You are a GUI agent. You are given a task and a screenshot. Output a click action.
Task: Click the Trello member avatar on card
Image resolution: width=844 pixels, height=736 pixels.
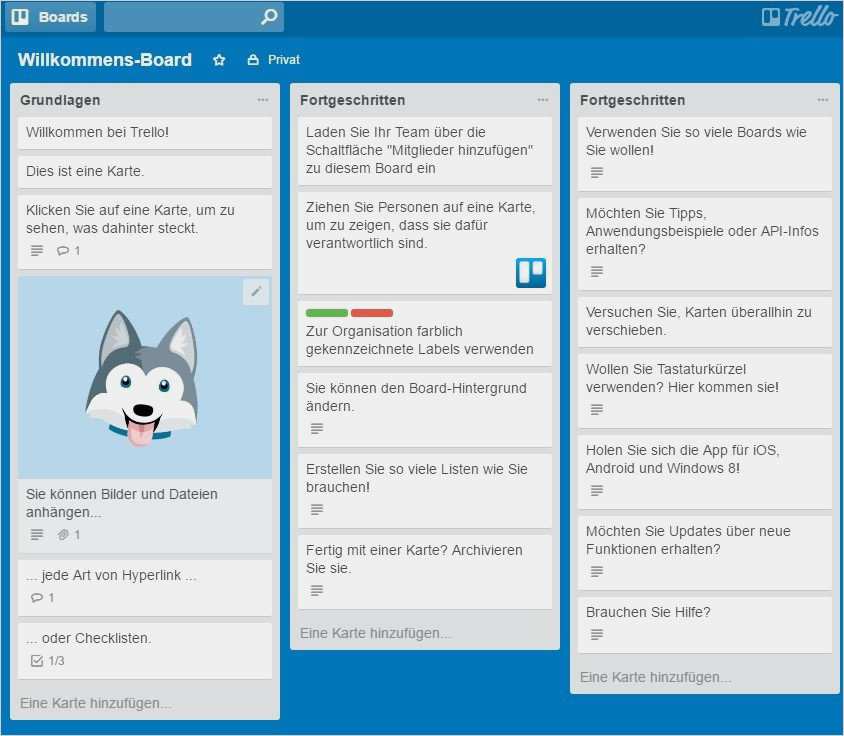click(531, 272)
